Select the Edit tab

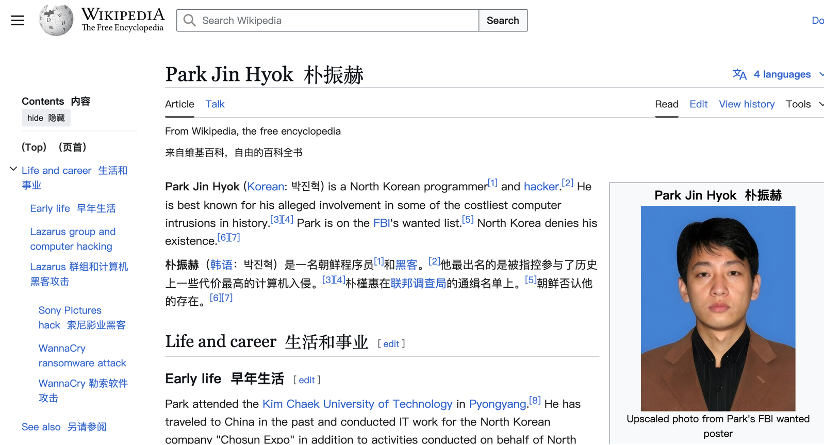pyautogui.click(x=698, y=104)
